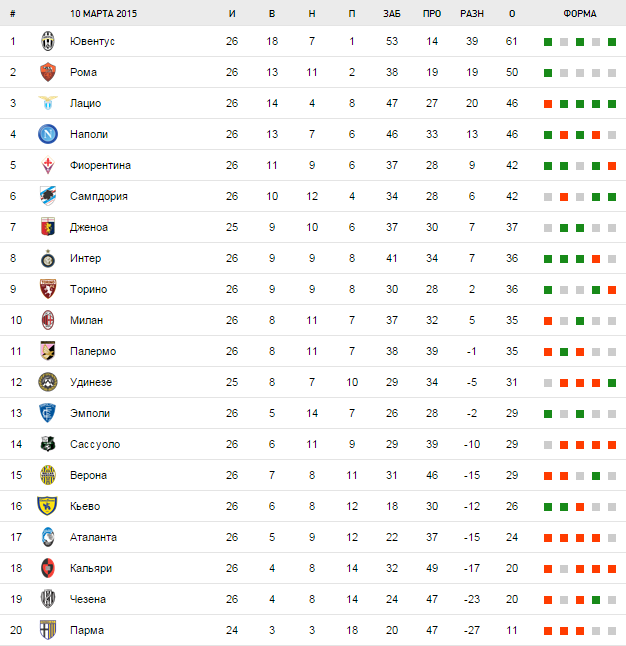
Task: Click the Milan club crest icon
Action: [x=47, y=321]
